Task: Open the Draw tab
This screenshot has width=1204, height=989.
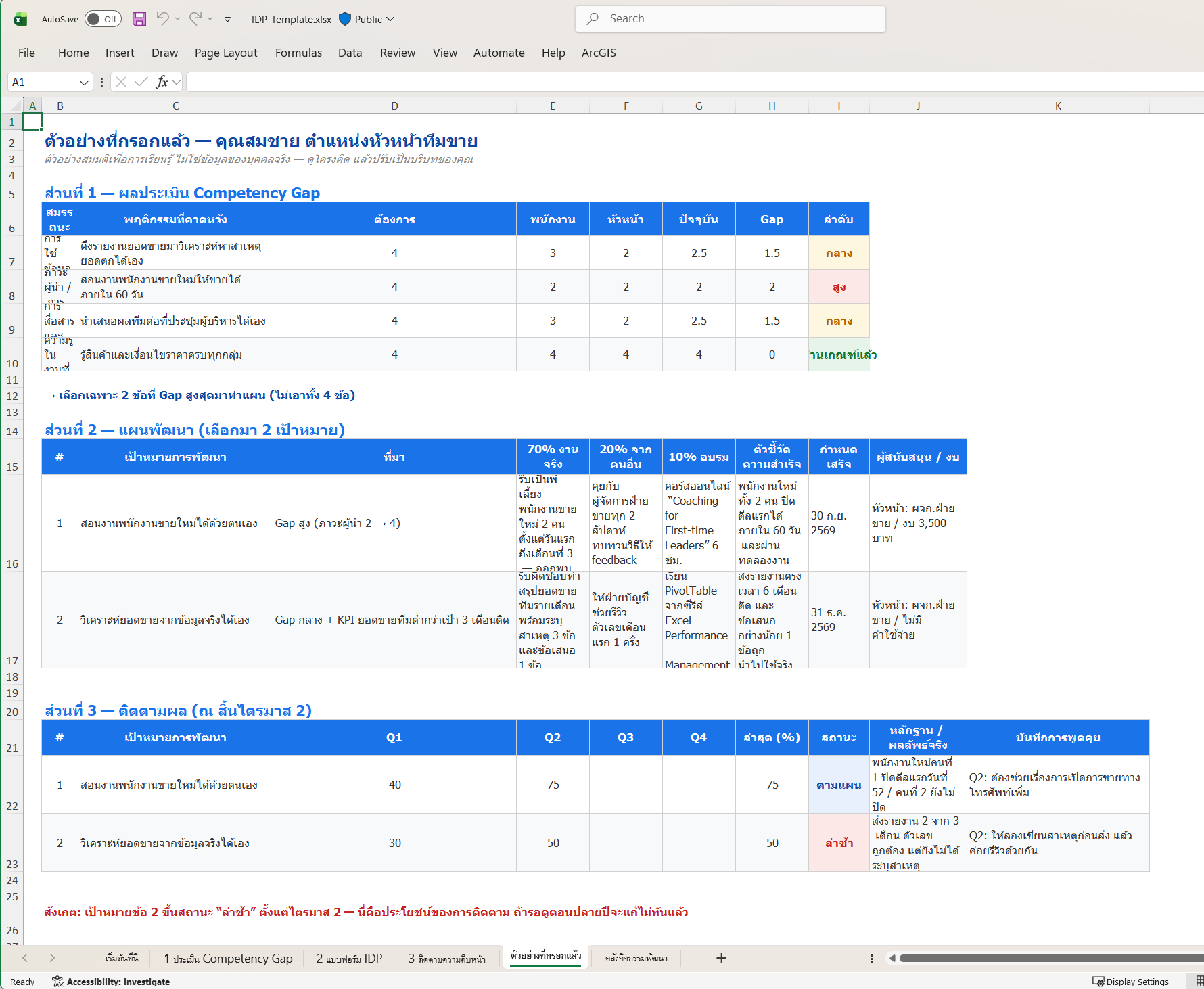Action: tap(165, 53)
